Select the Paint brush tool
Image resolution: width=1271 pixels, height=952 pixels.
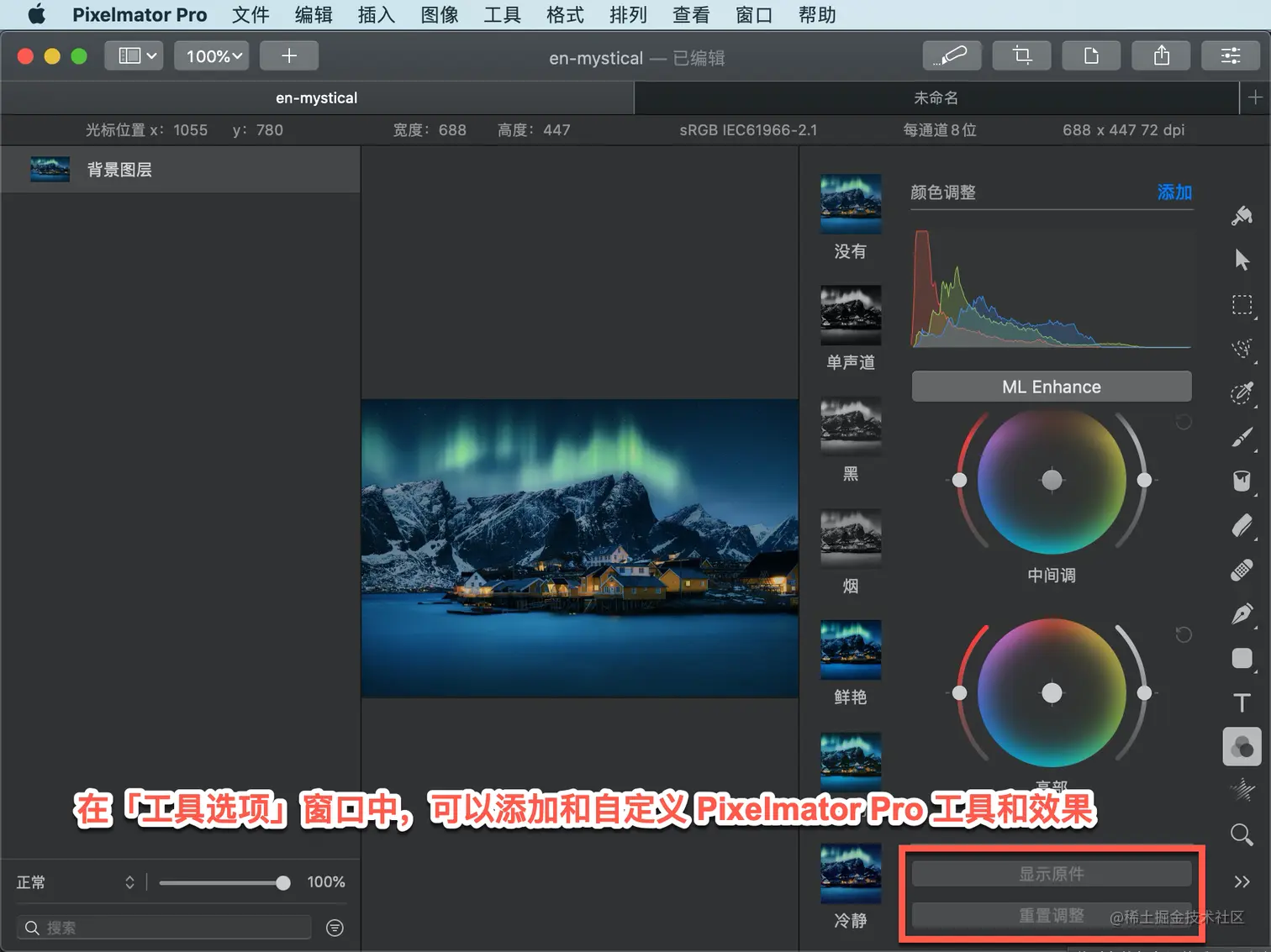click(1242, 437)
